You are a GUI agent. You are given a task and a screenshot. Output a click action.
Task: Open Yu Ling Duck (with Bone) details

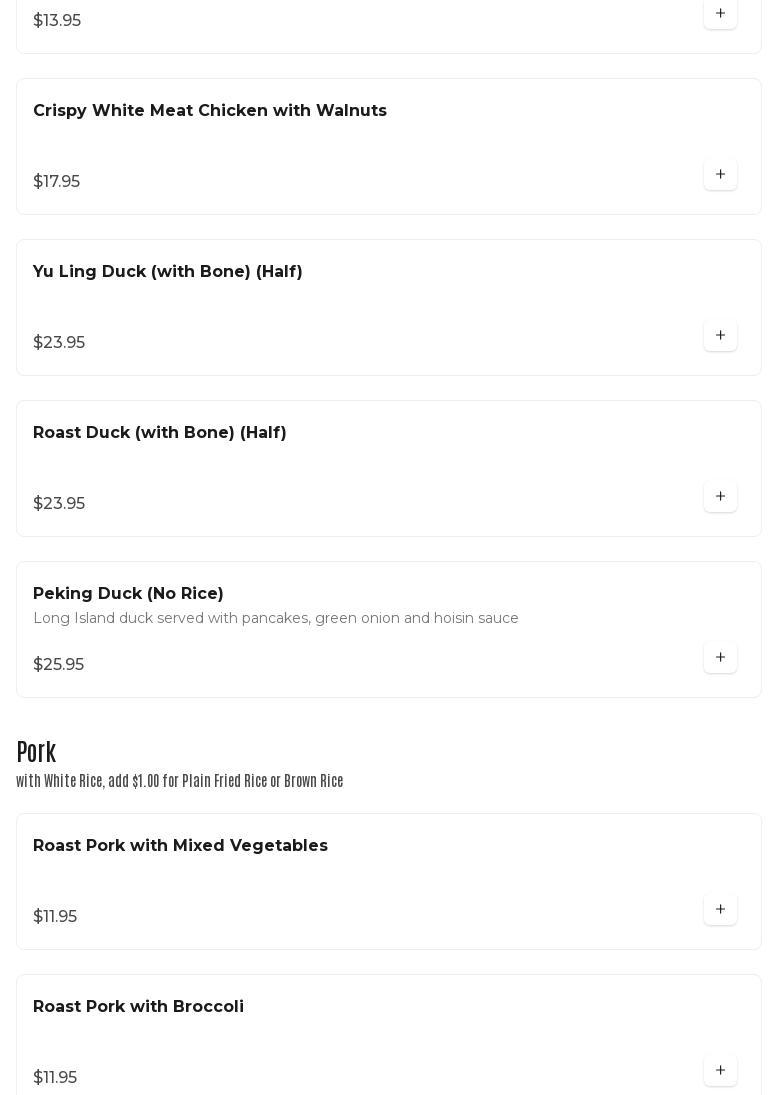(168, 272)
